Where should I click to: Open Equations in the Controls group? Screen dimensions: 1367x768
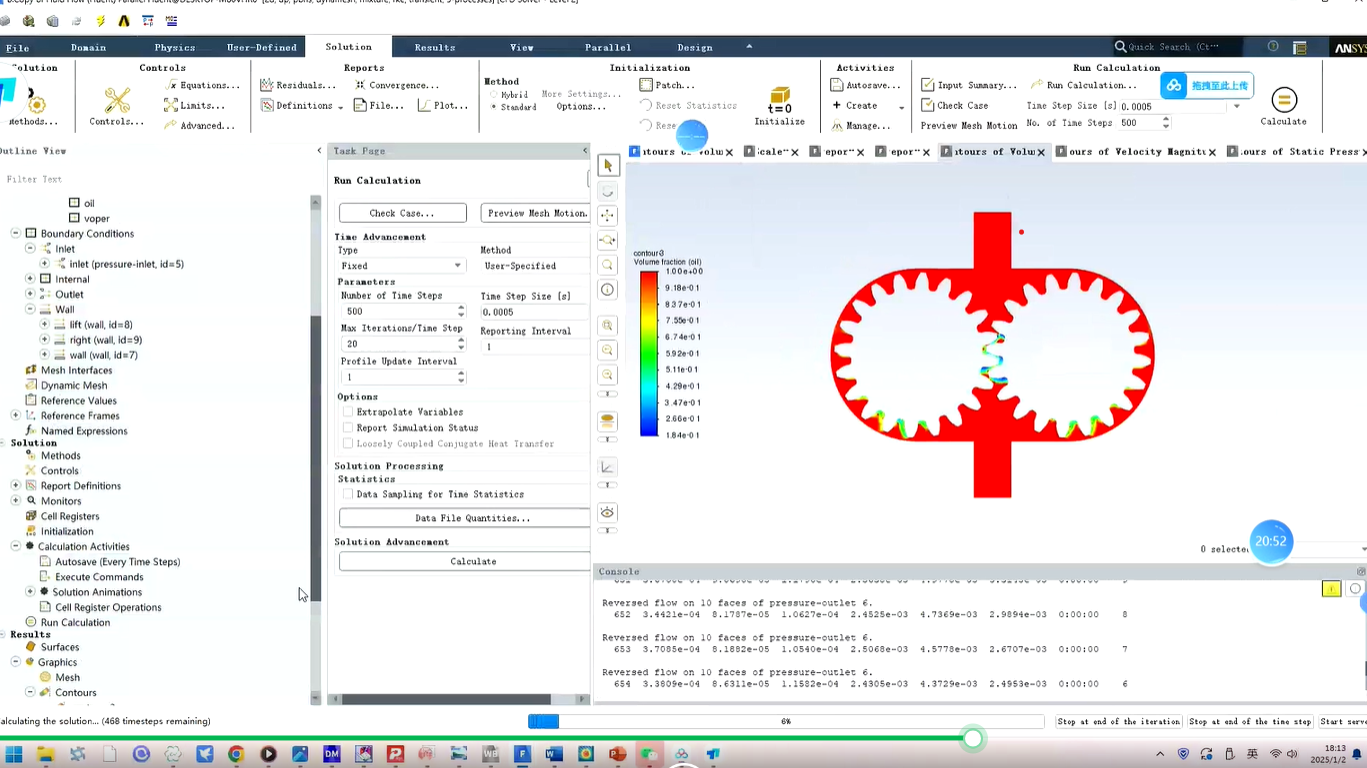click(203, 85)
